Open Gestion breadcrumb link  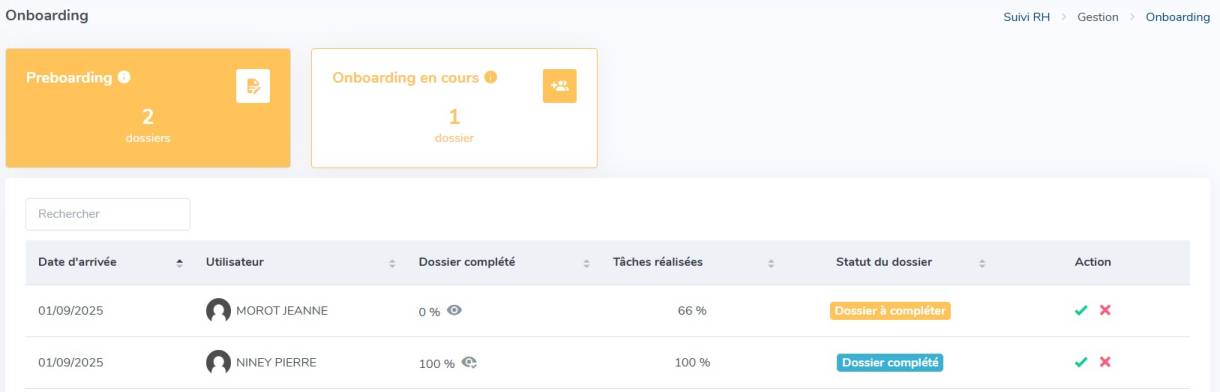point(1098,17)
